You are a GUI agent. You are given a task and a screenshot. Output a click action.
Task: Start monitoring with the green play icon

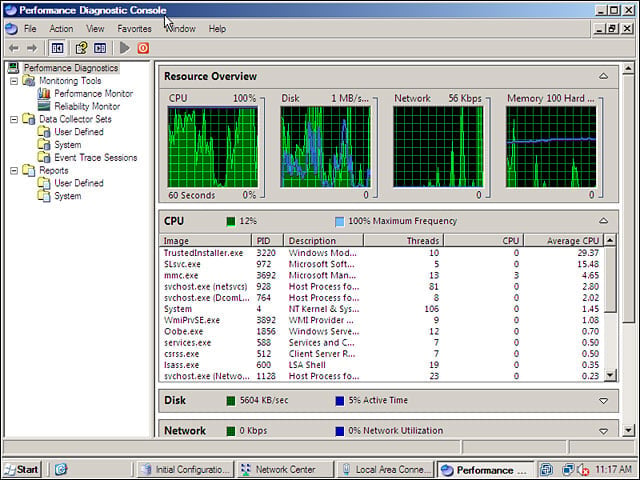click(x=124, y=48)
